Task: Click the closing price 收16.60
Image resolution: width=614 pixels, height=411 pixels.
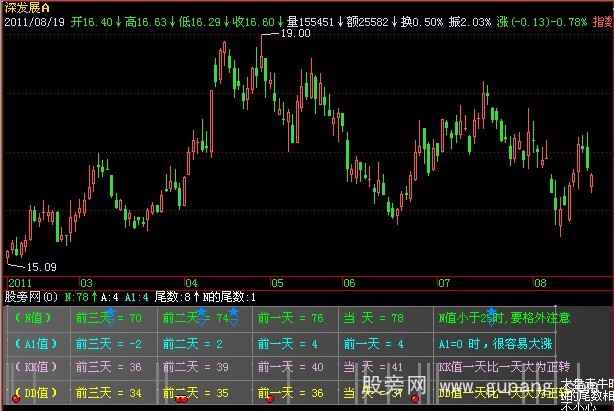Action: [x=253, y=22]
